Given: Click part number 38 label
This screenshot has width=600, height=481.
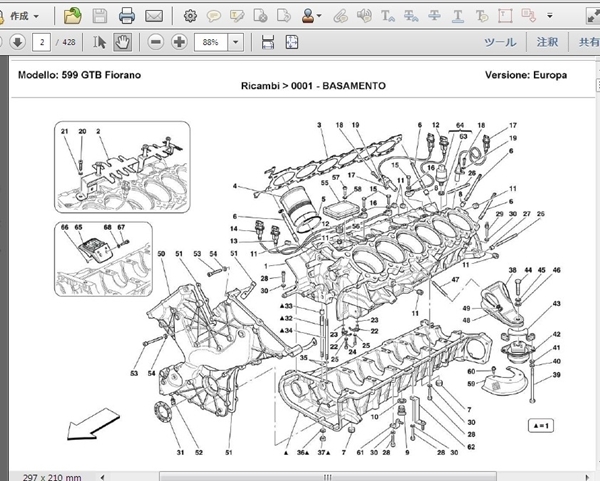Looking at the screenshot, I should pyautogui.click(x=512, y=270).
